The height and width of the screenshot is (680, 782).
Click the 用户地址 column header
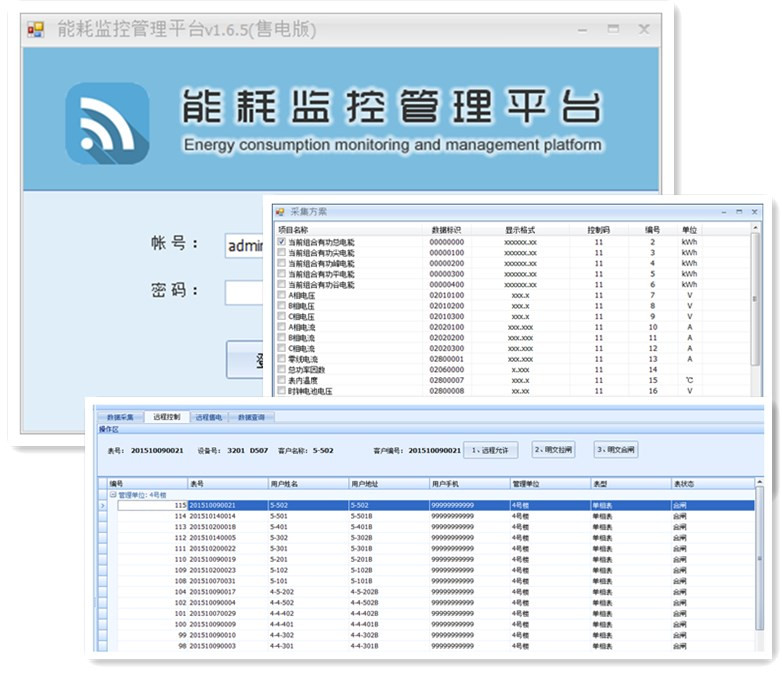389,483
